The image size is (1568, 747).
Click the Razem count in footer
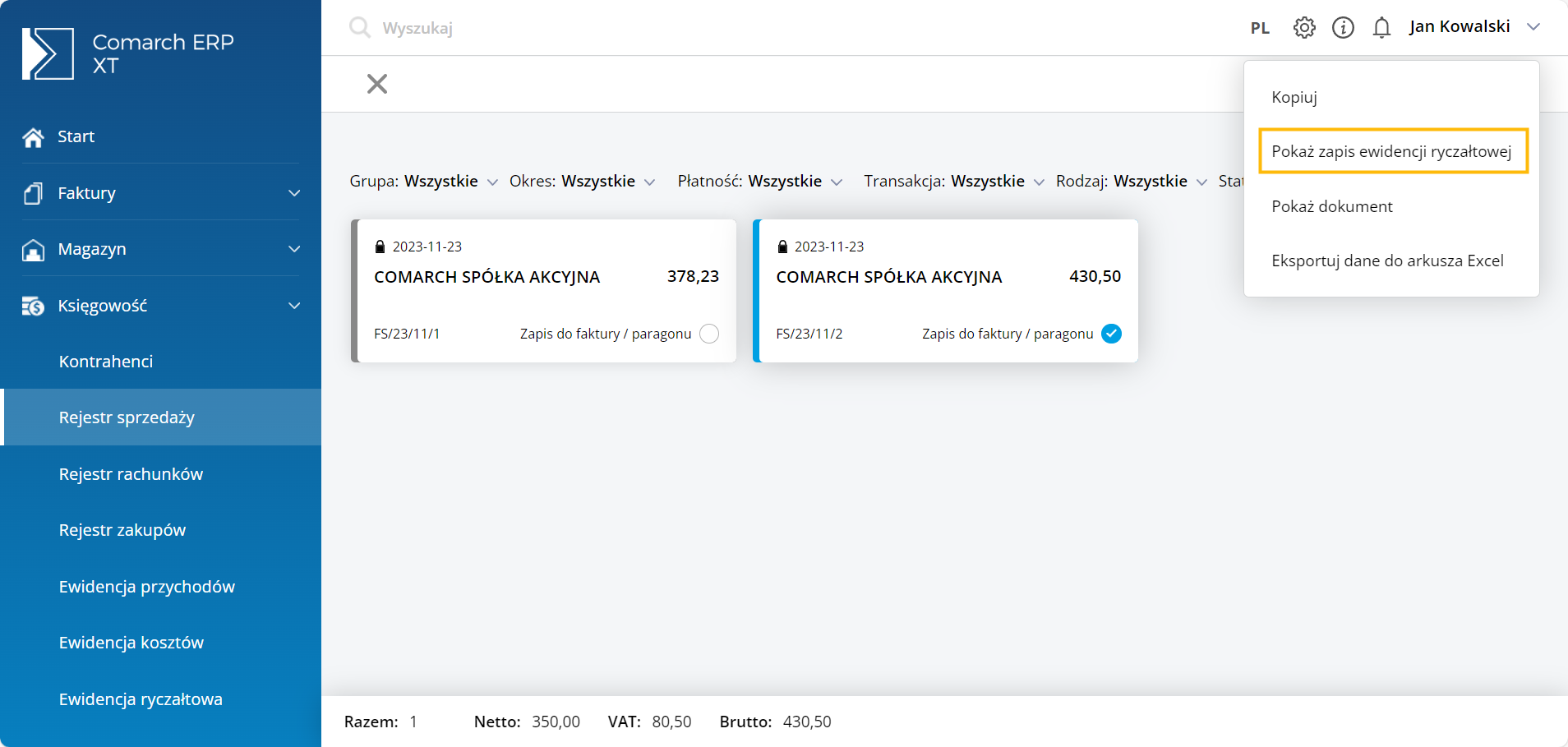(413, 722)
